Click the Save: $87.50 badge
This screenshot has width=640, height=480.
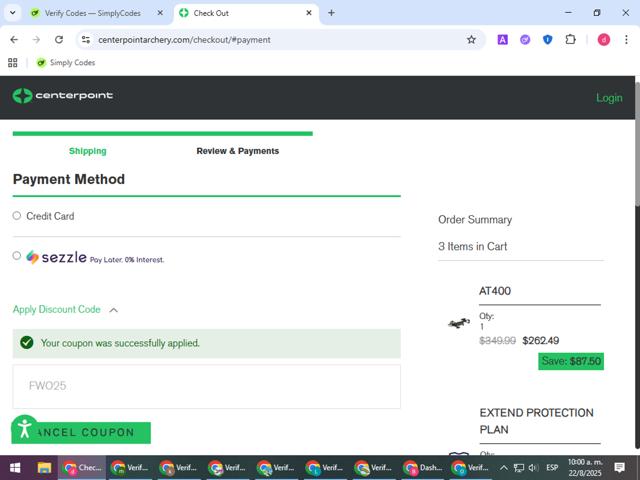571,361
